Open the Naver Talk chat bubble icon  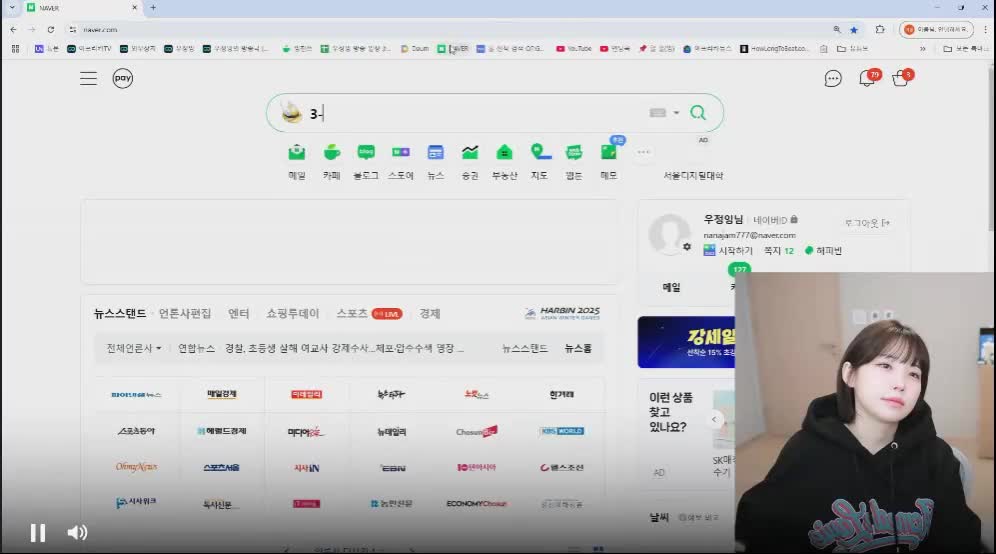tap(833, 79)
